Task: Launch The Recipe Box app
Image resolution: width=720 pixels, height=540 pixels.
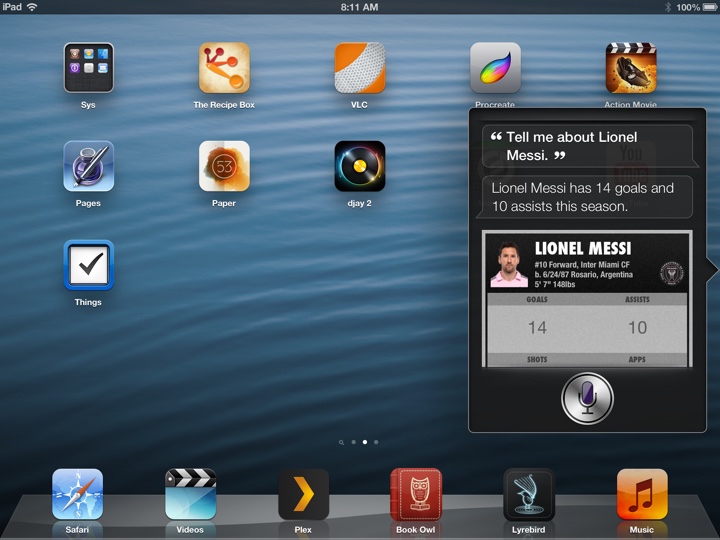Action: tap(224, 68)
